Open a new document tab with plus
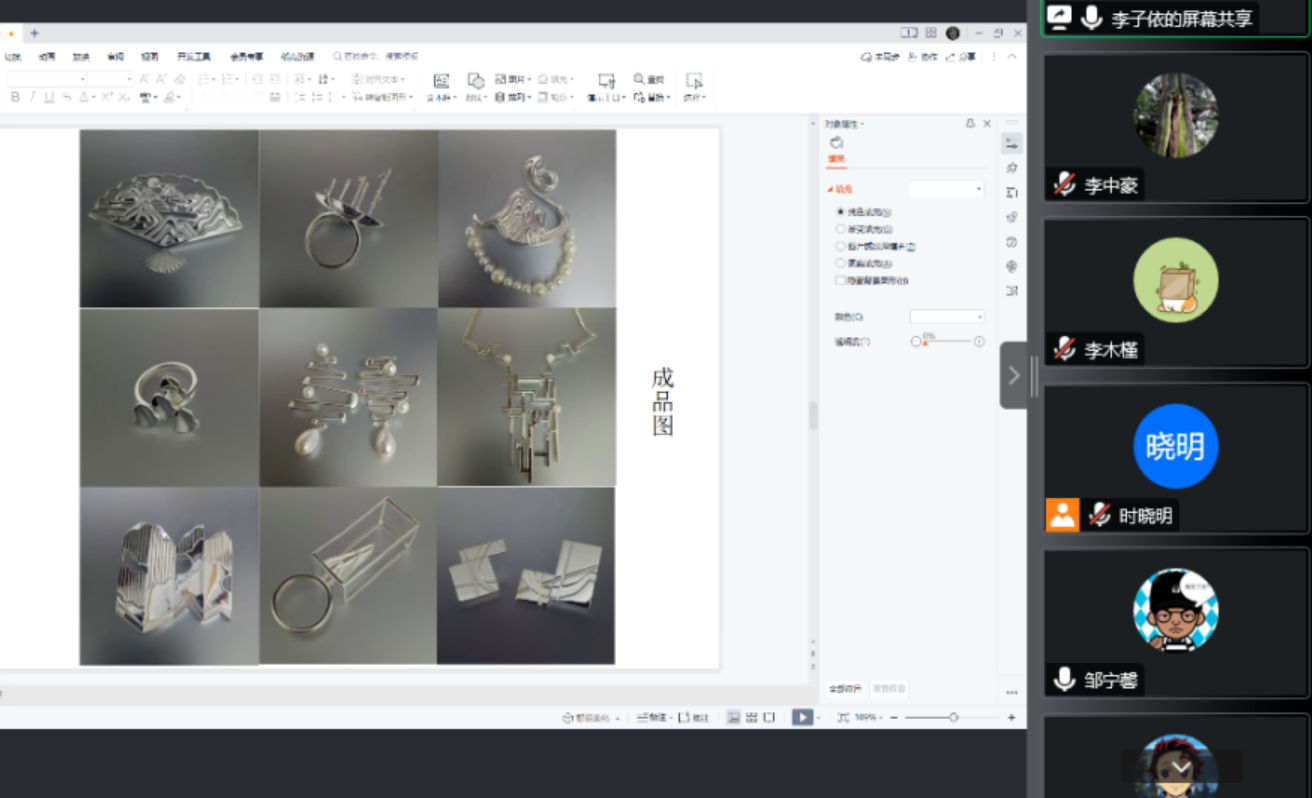 tap(34, 33)
